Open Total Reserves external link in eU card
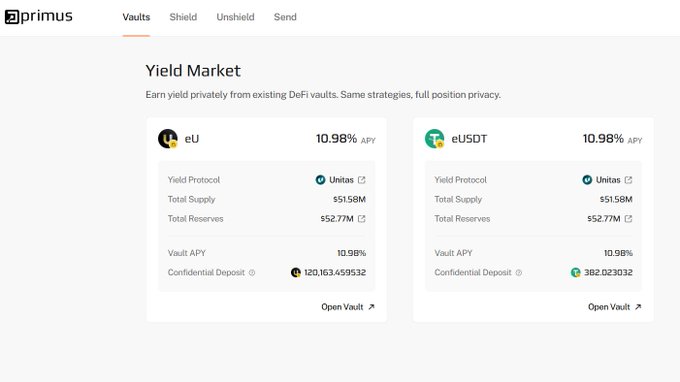680x382 pixels. coord(362,219)
